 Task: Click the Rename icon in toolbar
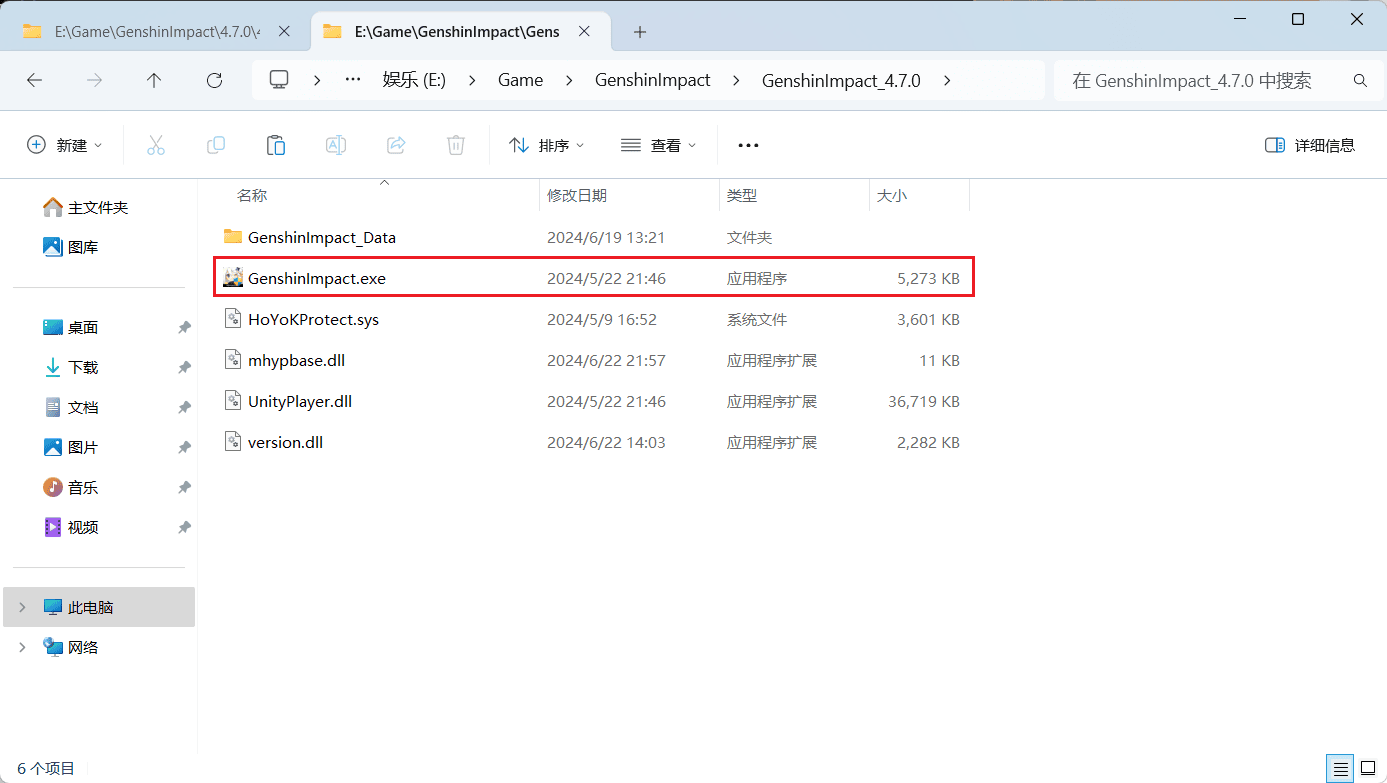tap(336, 145)
